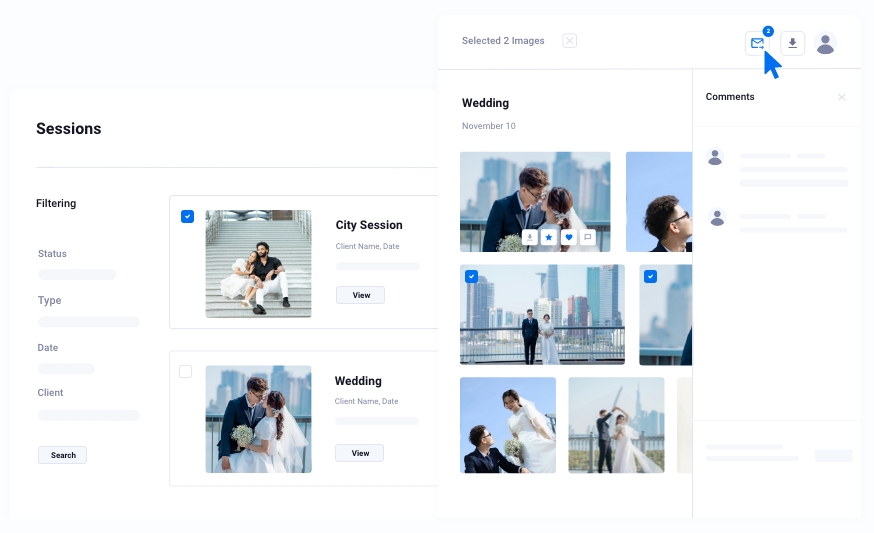Screen dimensions: 874x533
Task: Click the send email icon with badge
Action: point(757,43)
